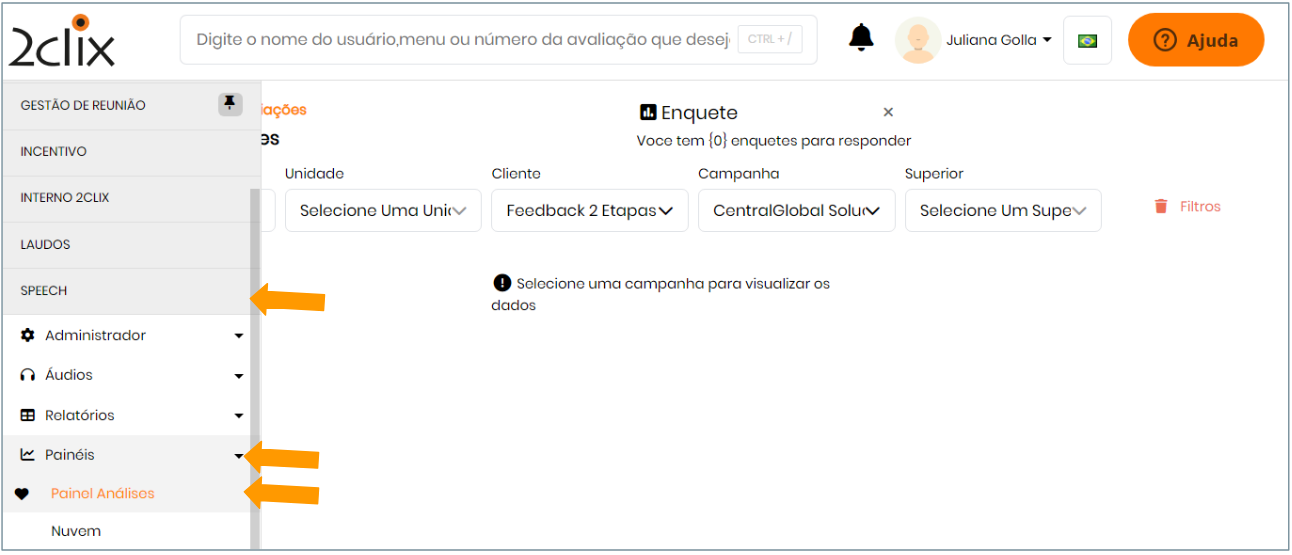The width and height of the screenshot is (1292, 555).
Task: Click the Enquete poll chart icon
Action: pos(648,112)
